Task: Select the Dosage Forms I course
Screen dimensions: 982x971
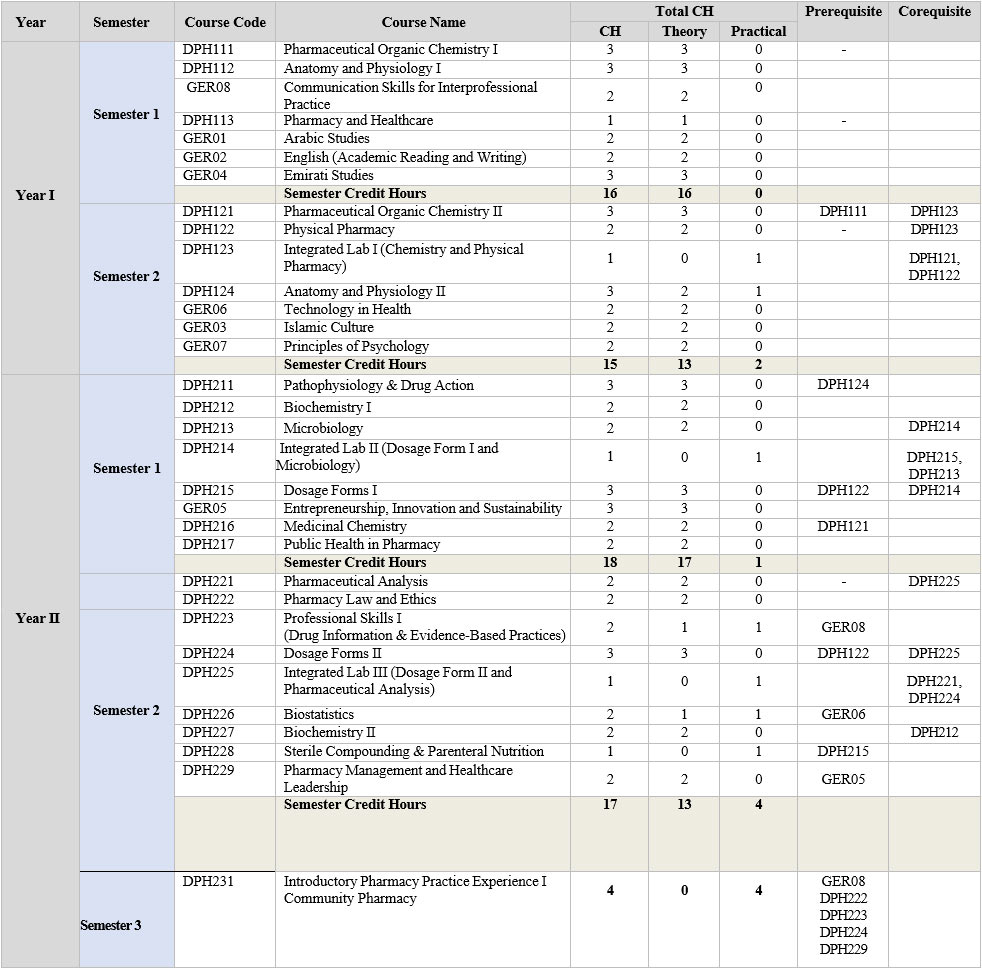Action: (x=330, y=491)
